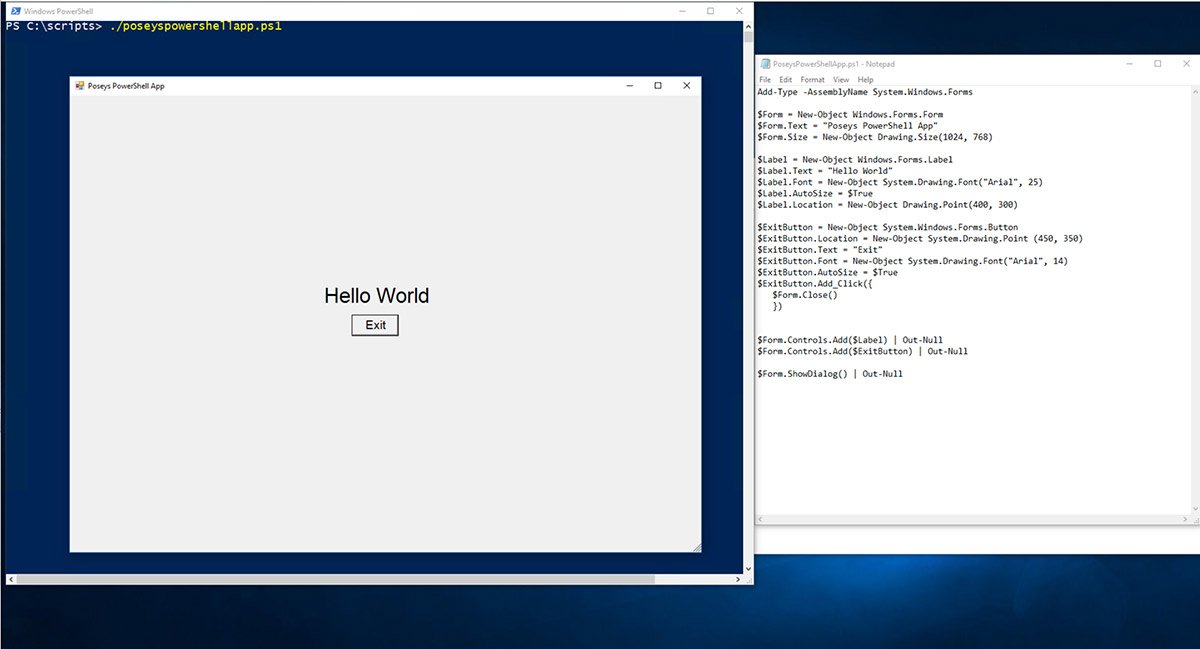
Task: Select the View menu in Notepad
Action: (x=841, y=80)
